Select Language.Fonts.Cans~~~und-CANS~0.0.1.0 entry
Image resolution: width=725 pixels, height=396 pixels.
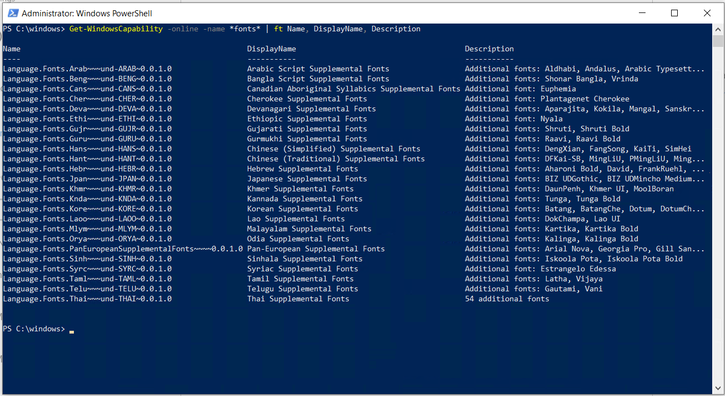[x=87, y=89]
